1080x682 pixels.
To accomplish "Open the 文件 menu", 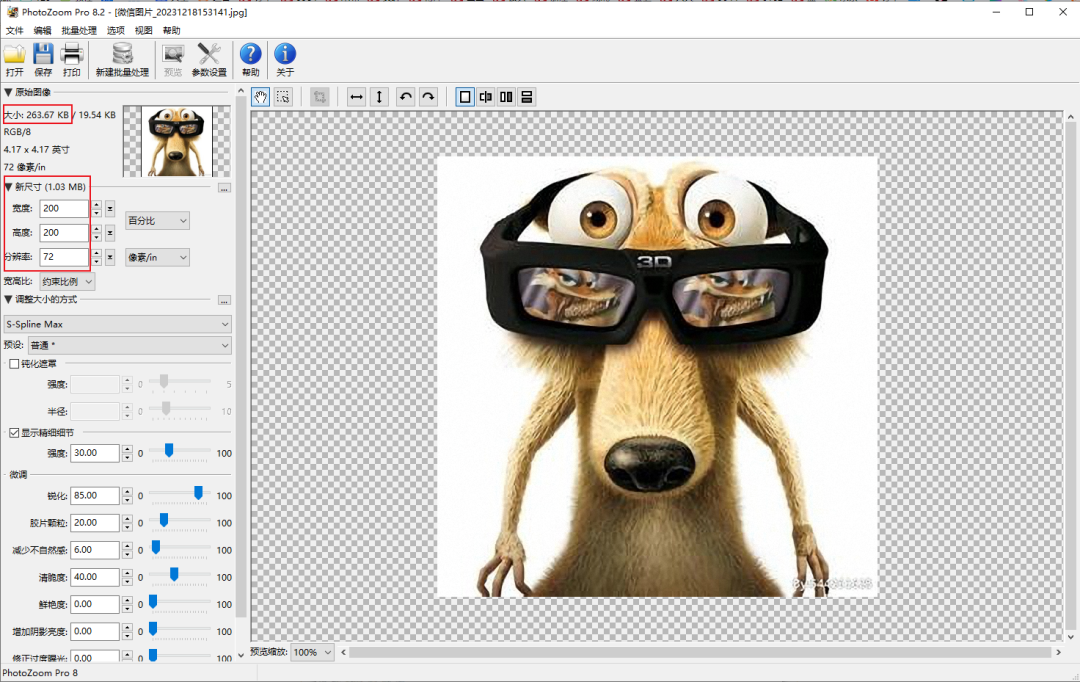I will point(14,30).
